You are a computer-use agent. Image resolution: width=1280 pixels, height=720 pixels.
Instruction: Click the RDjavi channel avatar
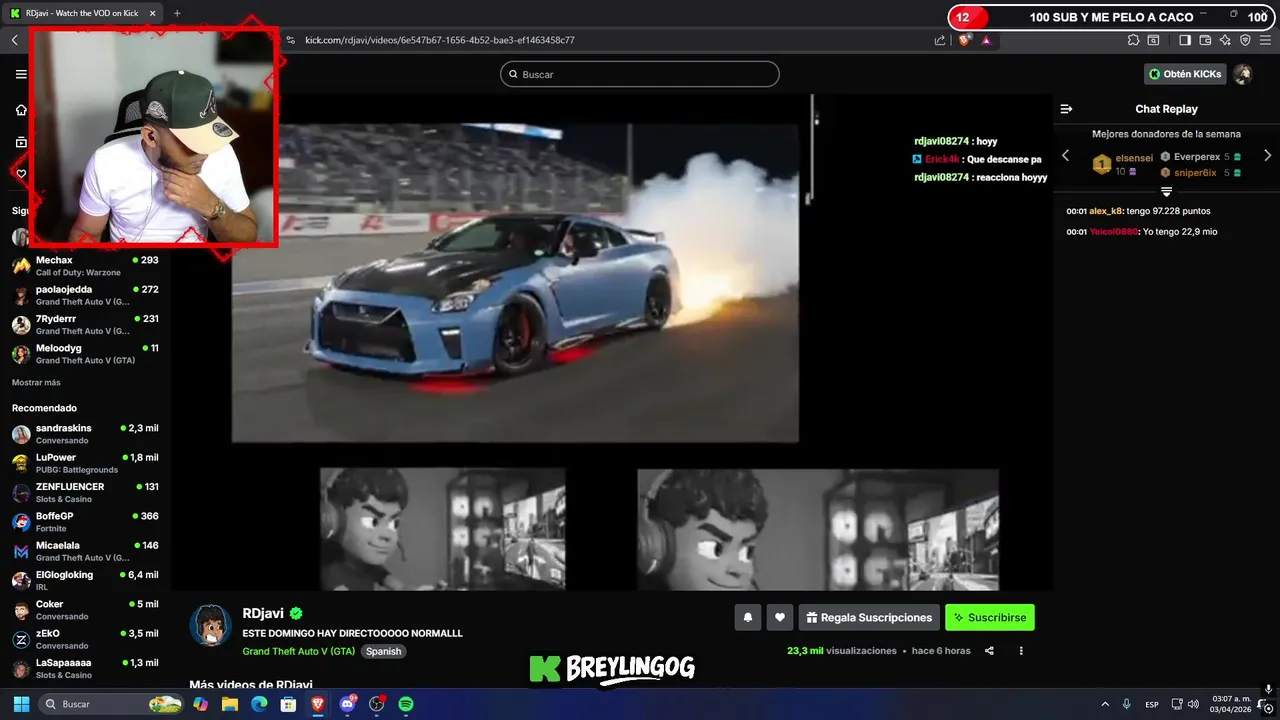(211, 625)
